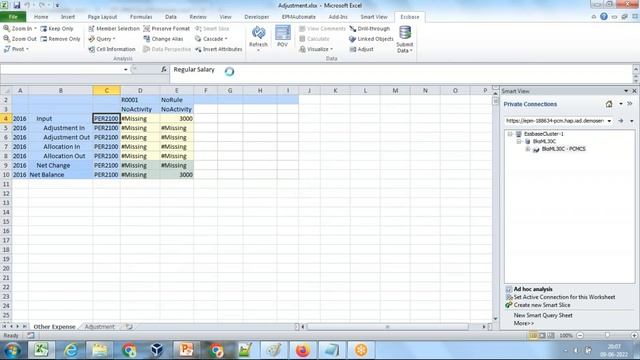This screenshot has height=360, width=640.
Task: Toggle the POV button
Action: click(282, 36)
